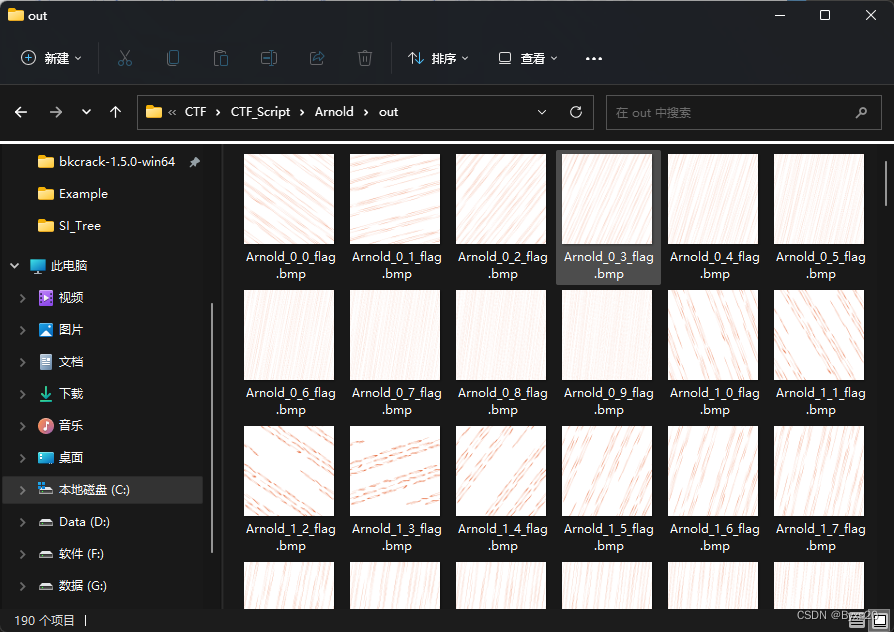Open Music (音乐) in sidebar
Screen dimensions: 894x632
click(60, 426)
